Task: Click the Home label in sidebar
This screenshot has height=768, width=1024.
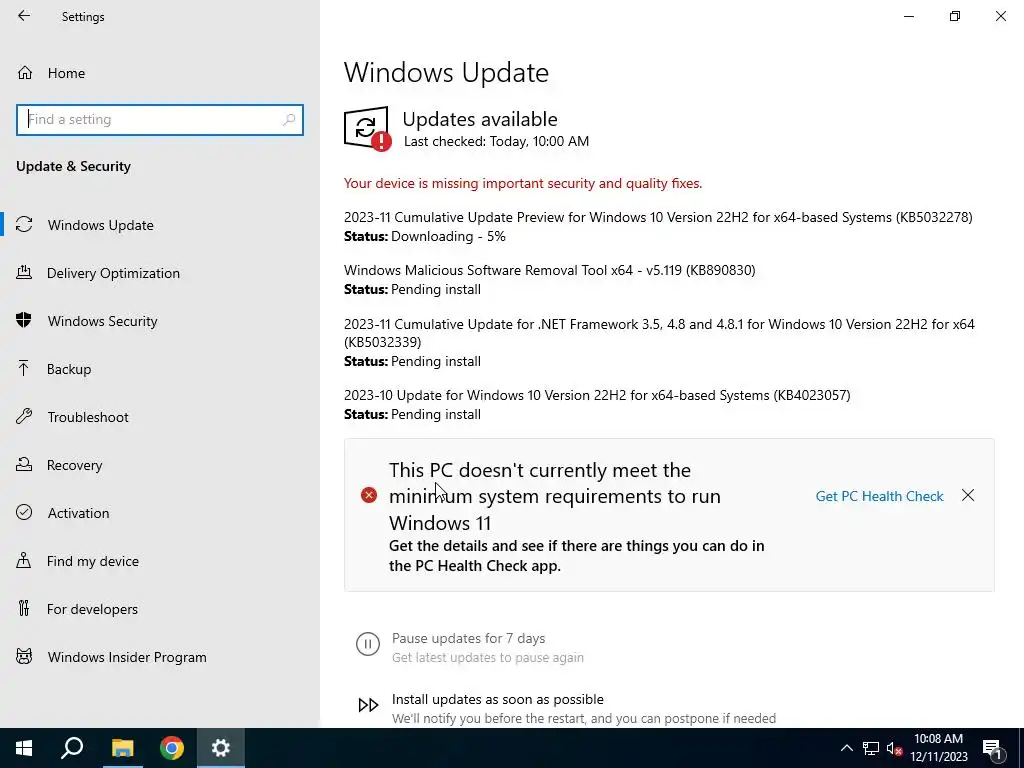Action: [x=67, y=73]
